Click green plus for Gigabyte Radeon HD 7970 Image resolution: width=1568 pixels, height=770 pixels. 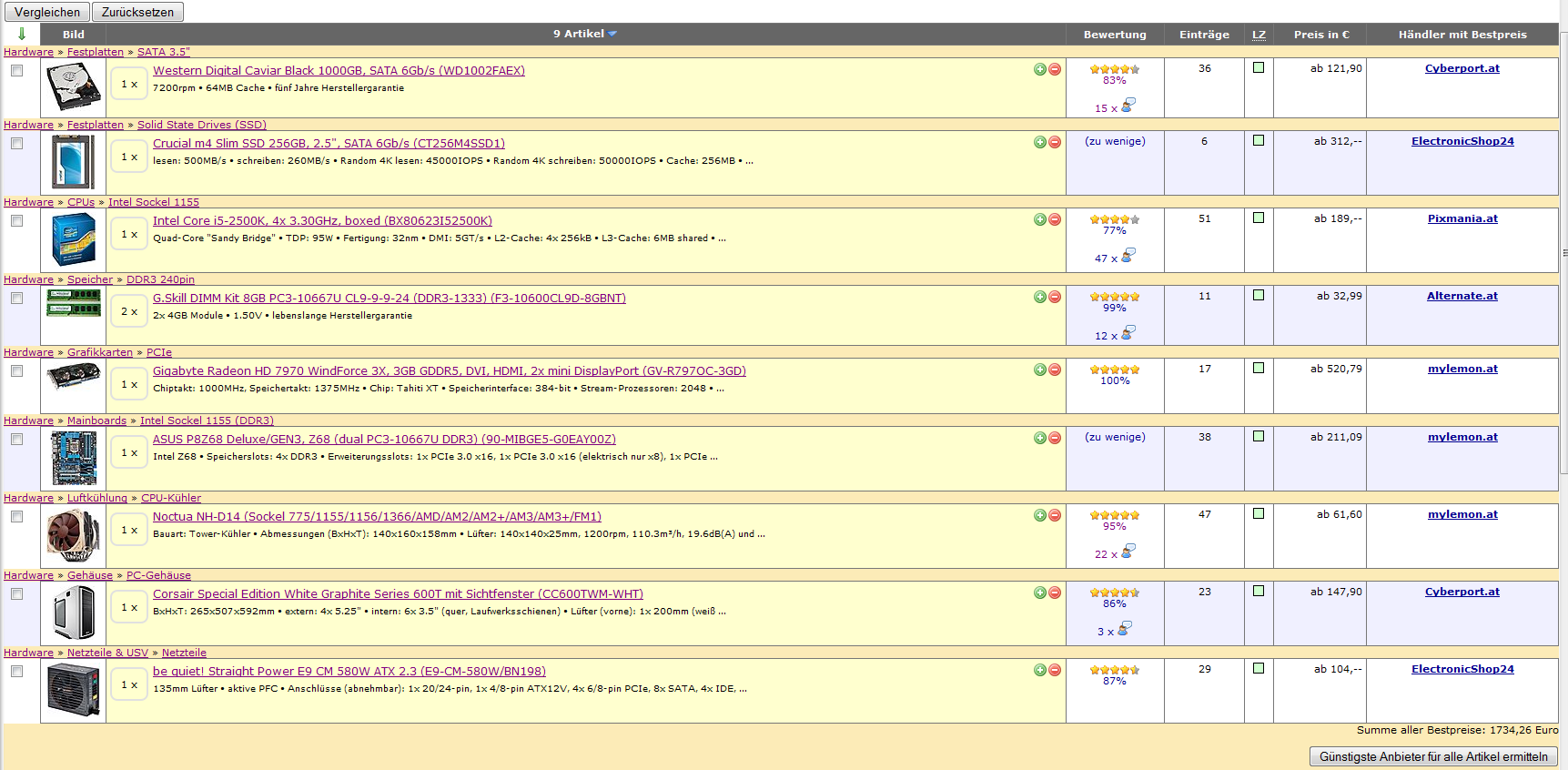(1040, 370)
